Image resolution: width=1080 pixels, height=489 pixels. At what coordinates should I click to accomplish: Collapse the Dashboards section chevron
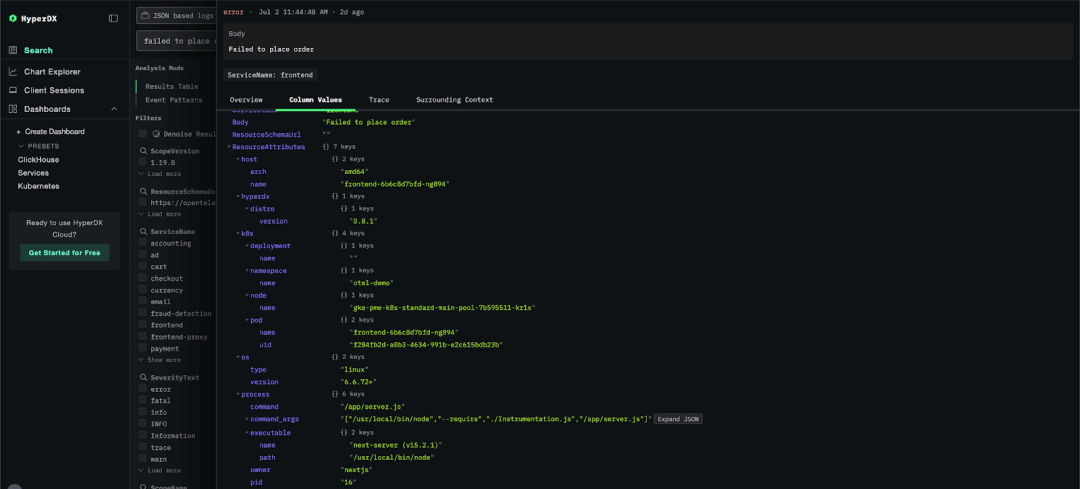pyautogui.click(x=114, y=109)
